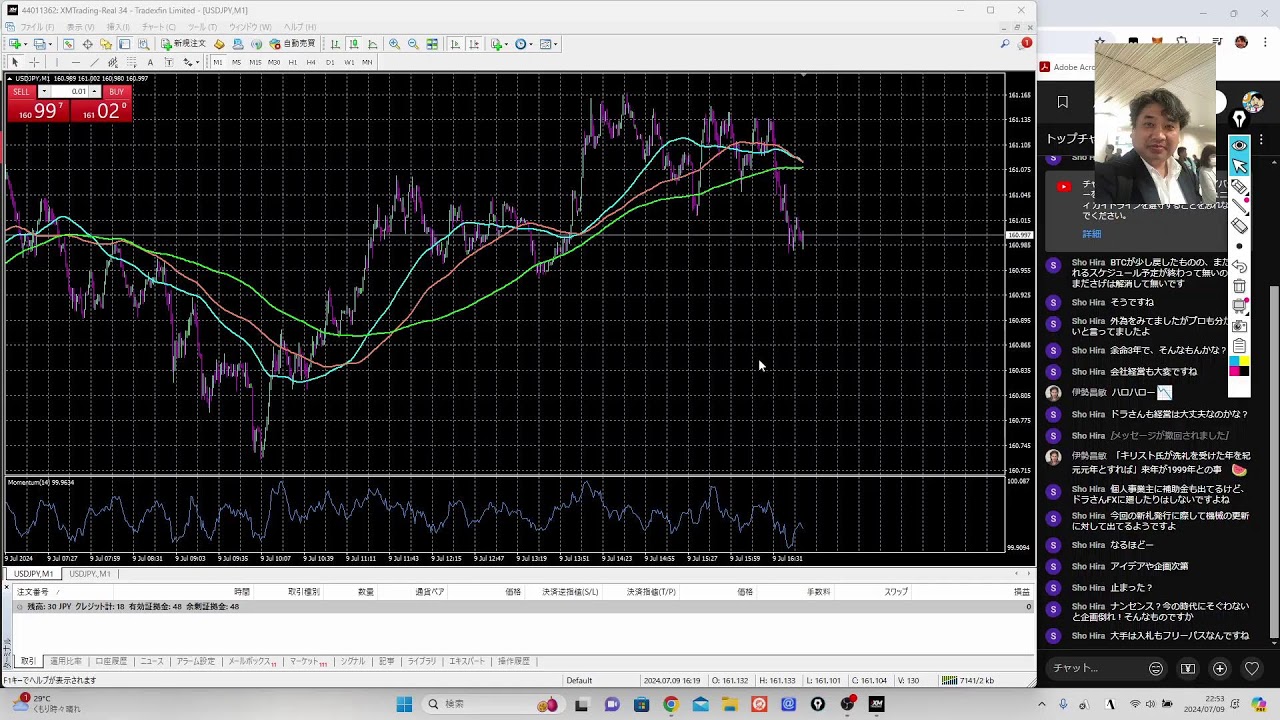Open the new chart dropdown arrow
The height and width of the screenshot is (720, 1280).
[x=25, y=44]
